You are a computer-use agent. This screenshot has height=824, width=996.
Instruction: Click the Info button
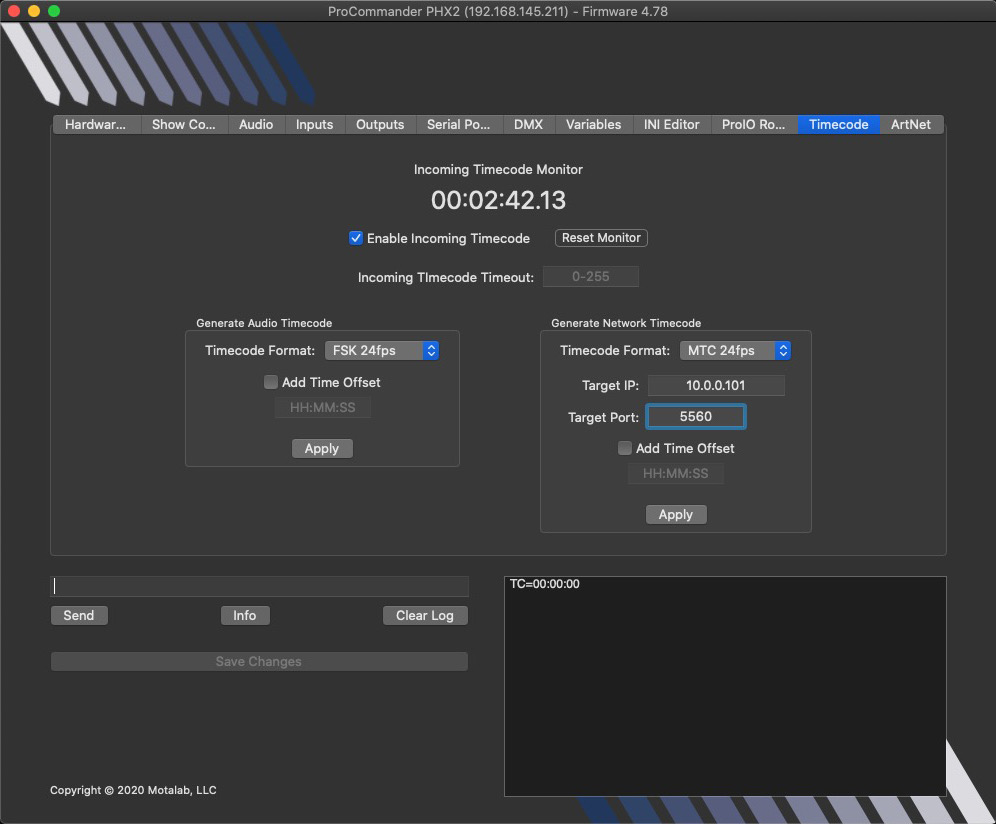[x=245, y=616]
